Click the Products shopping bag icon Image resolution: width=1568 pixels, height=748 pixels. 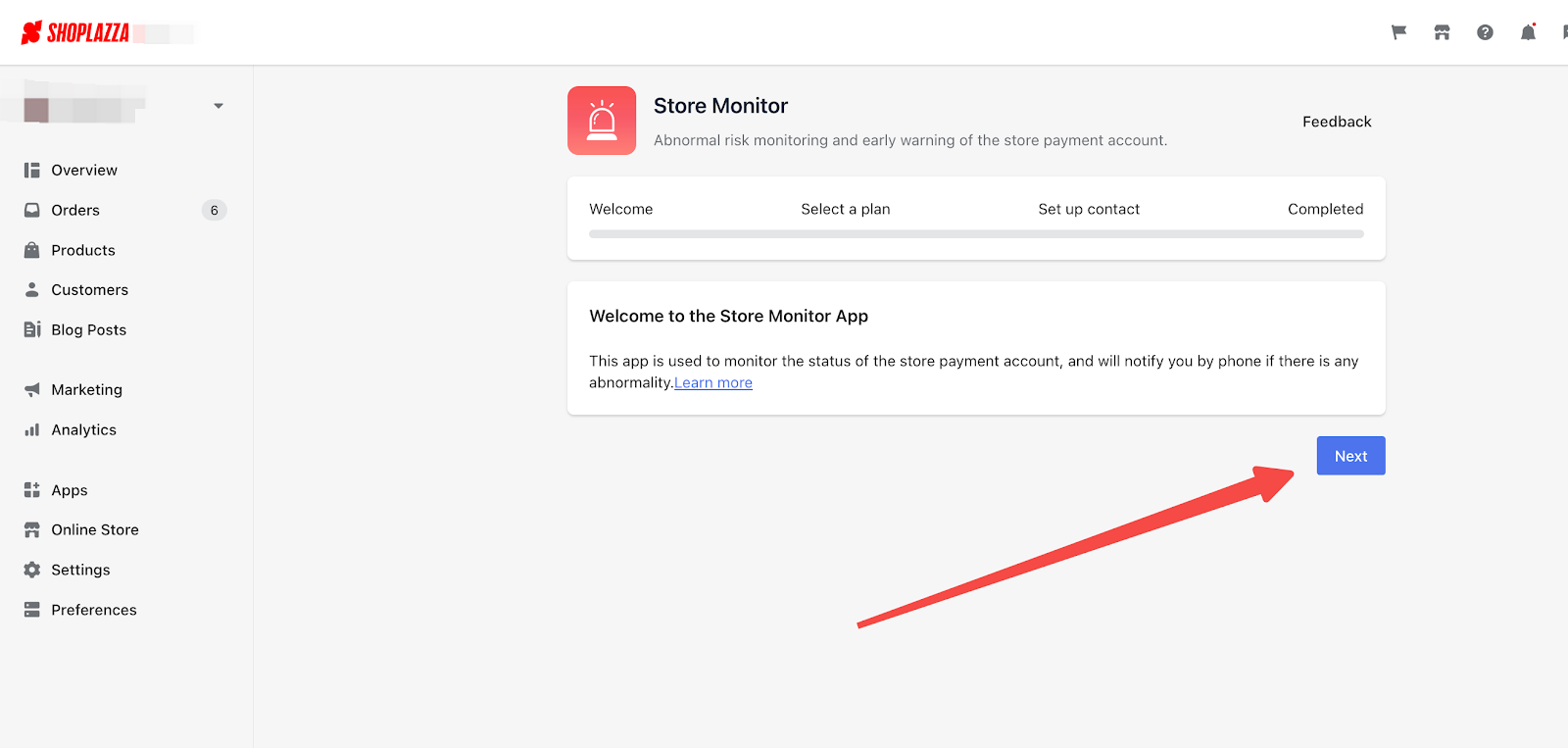point(32,250)
